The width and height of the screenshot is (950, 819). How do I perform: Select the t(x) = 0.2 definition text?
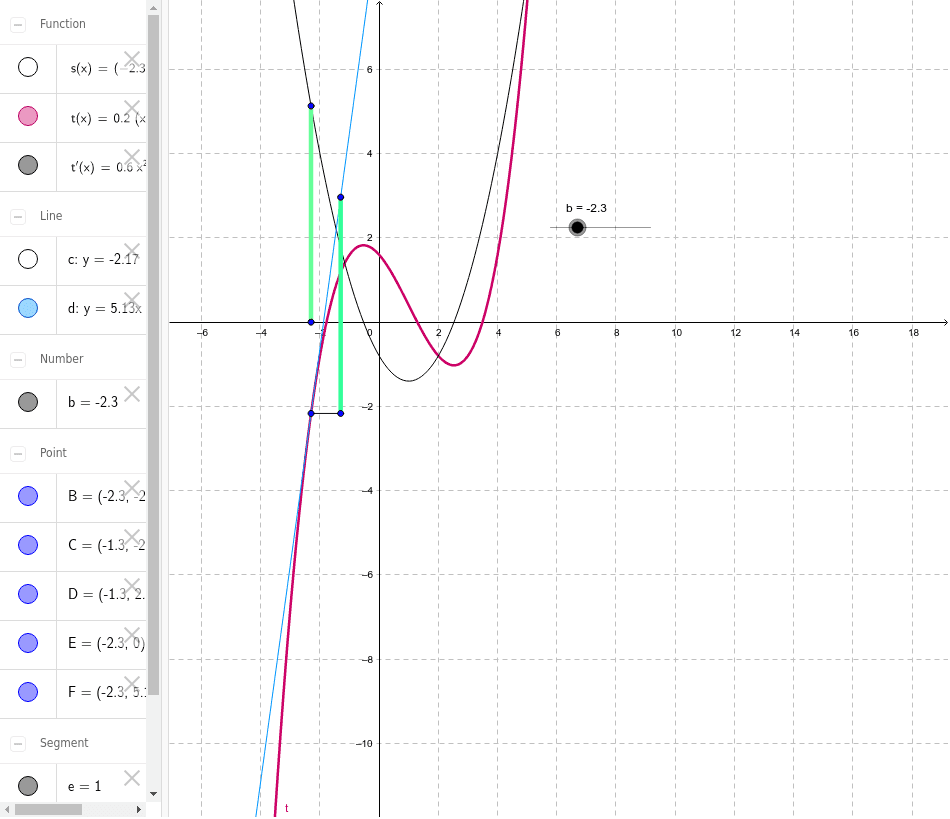coord(108,118)
